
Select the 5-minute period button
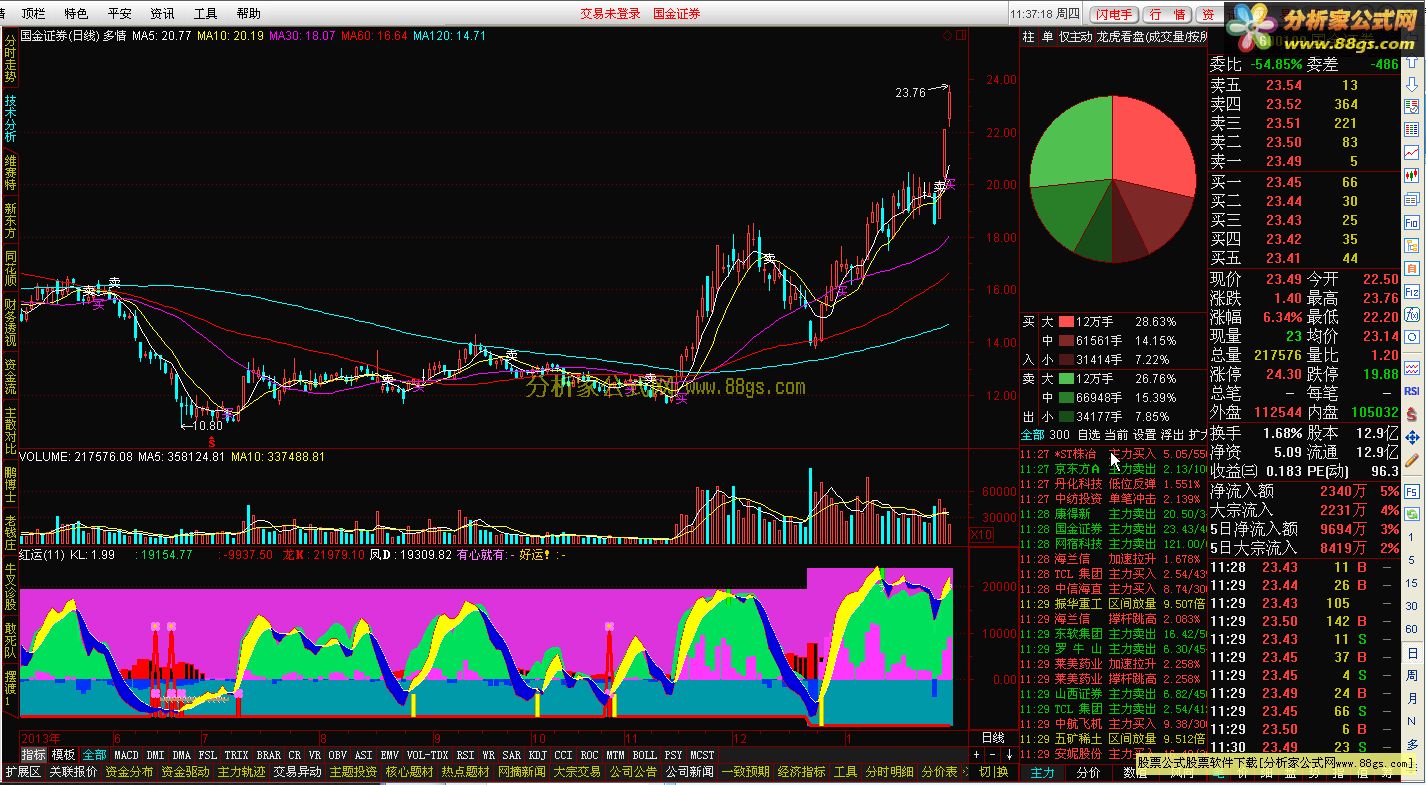1412,560
